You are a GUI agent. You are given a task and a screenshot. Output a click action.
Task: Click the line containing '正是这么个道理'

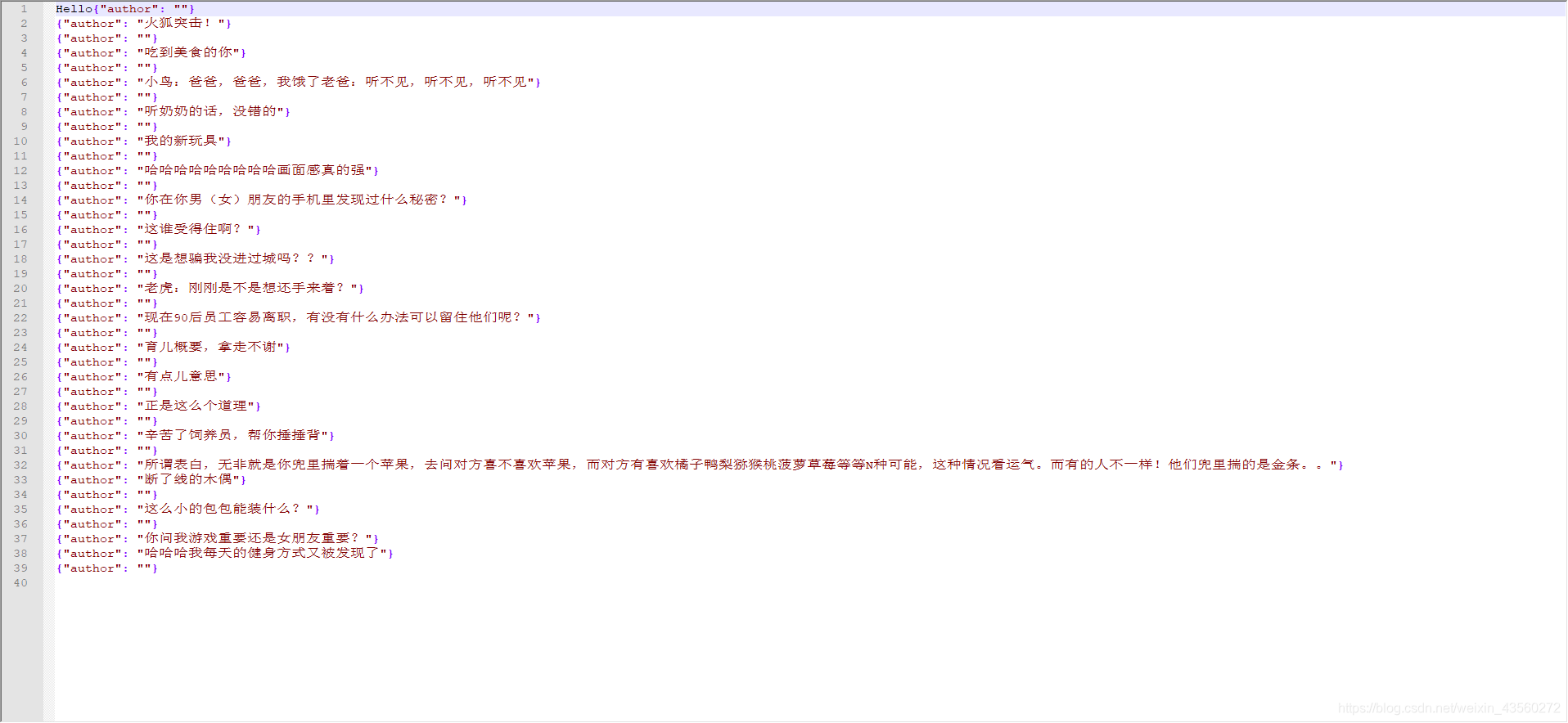click(159, 406)
